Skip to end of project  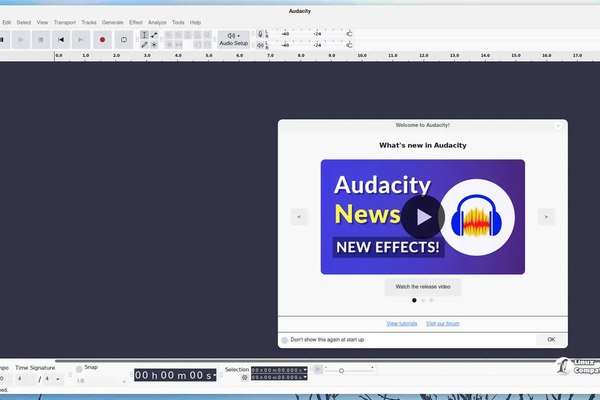coord(81,39)
